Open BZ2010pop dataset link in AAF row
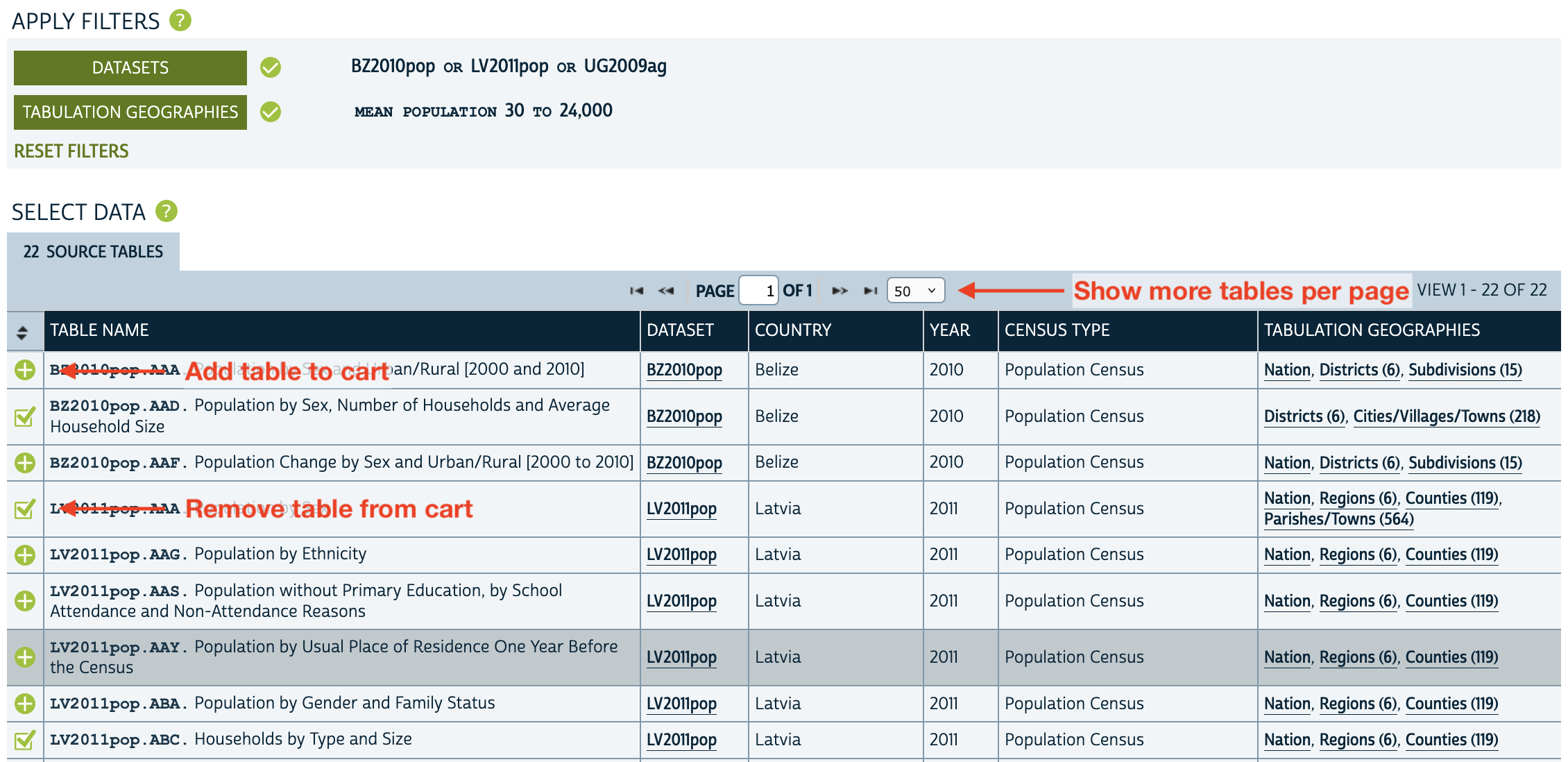1568x762 pixels. pyautogui.click(x=684, y=463)
